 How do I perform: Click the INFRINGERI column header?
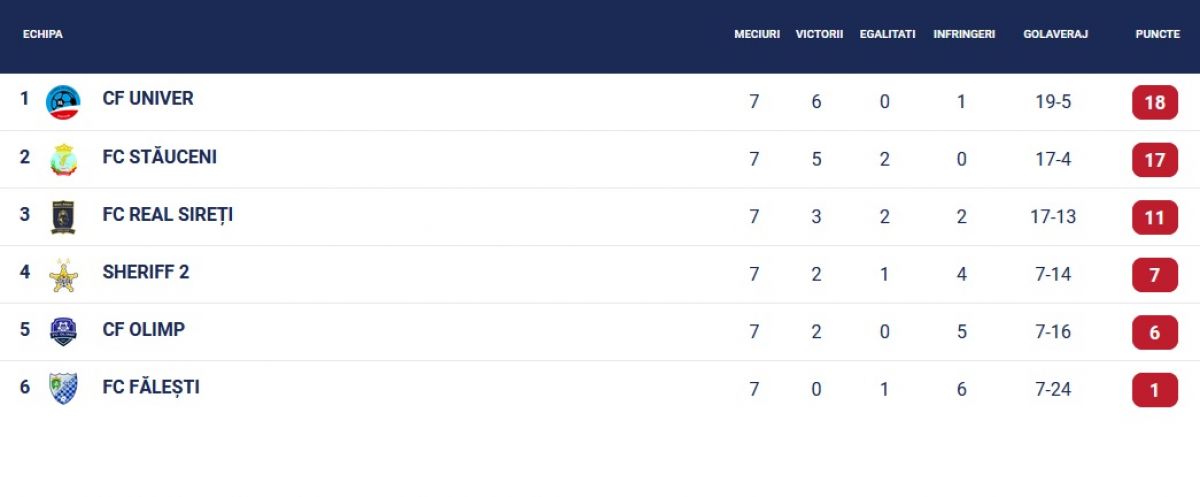pyautogui.click(x=964, y=34)
